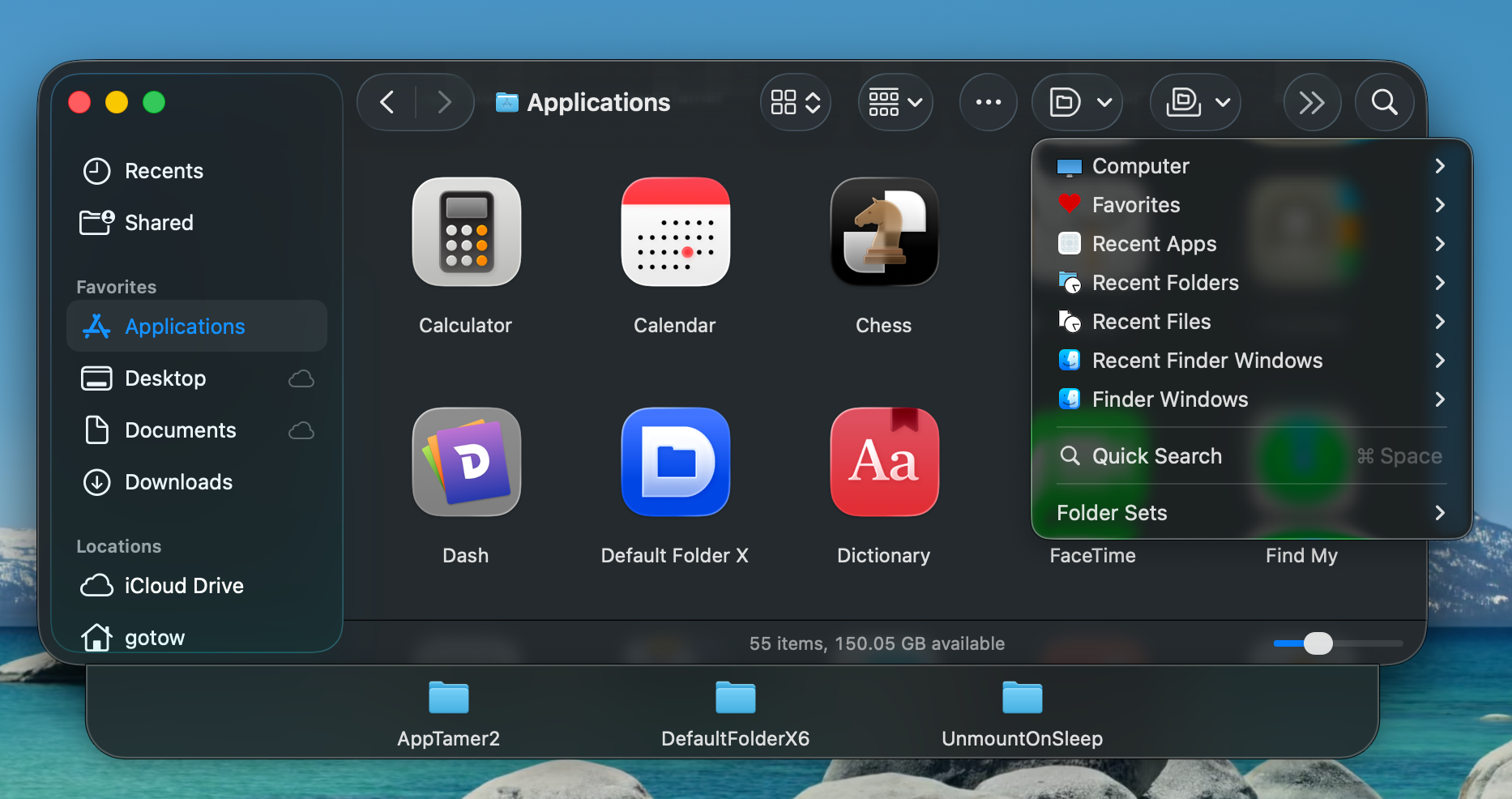
Task: Go forward with the right arrow button
Action: (x=444, y=102)
